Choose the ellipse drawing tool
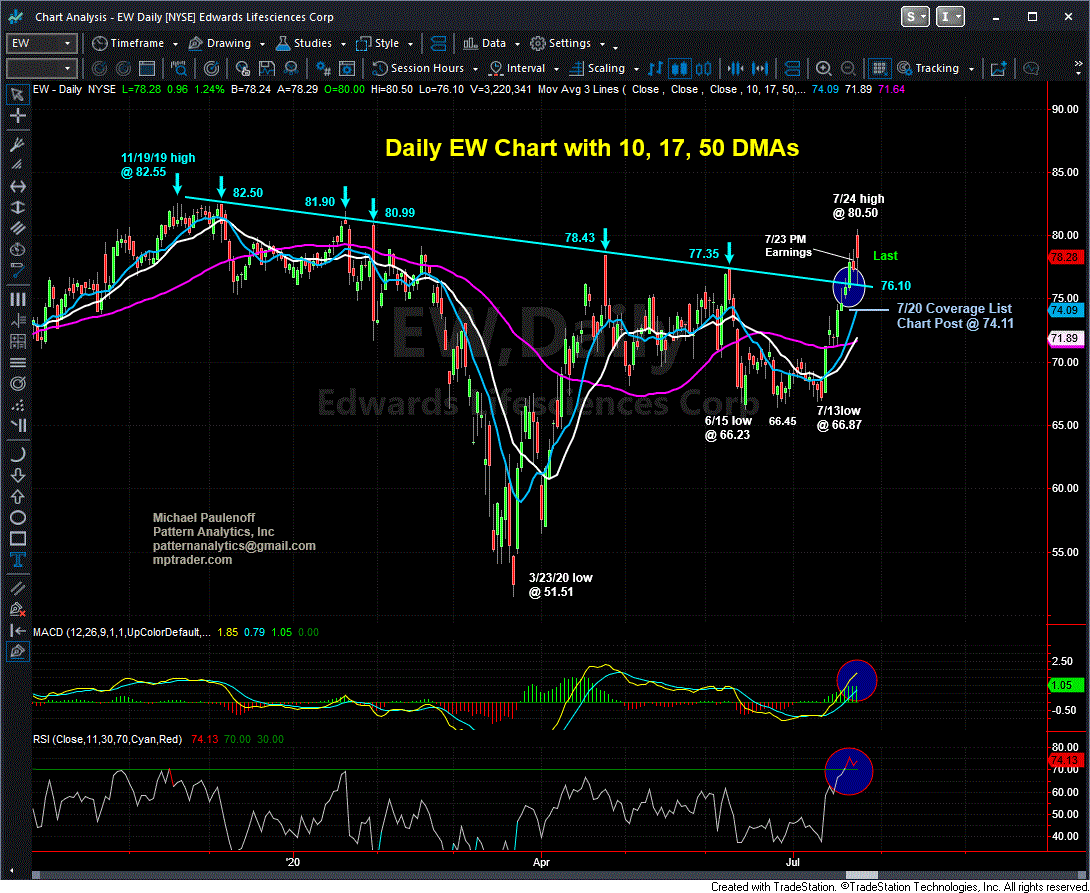Viewport: 1090px width, 893px height. [17, 518]
